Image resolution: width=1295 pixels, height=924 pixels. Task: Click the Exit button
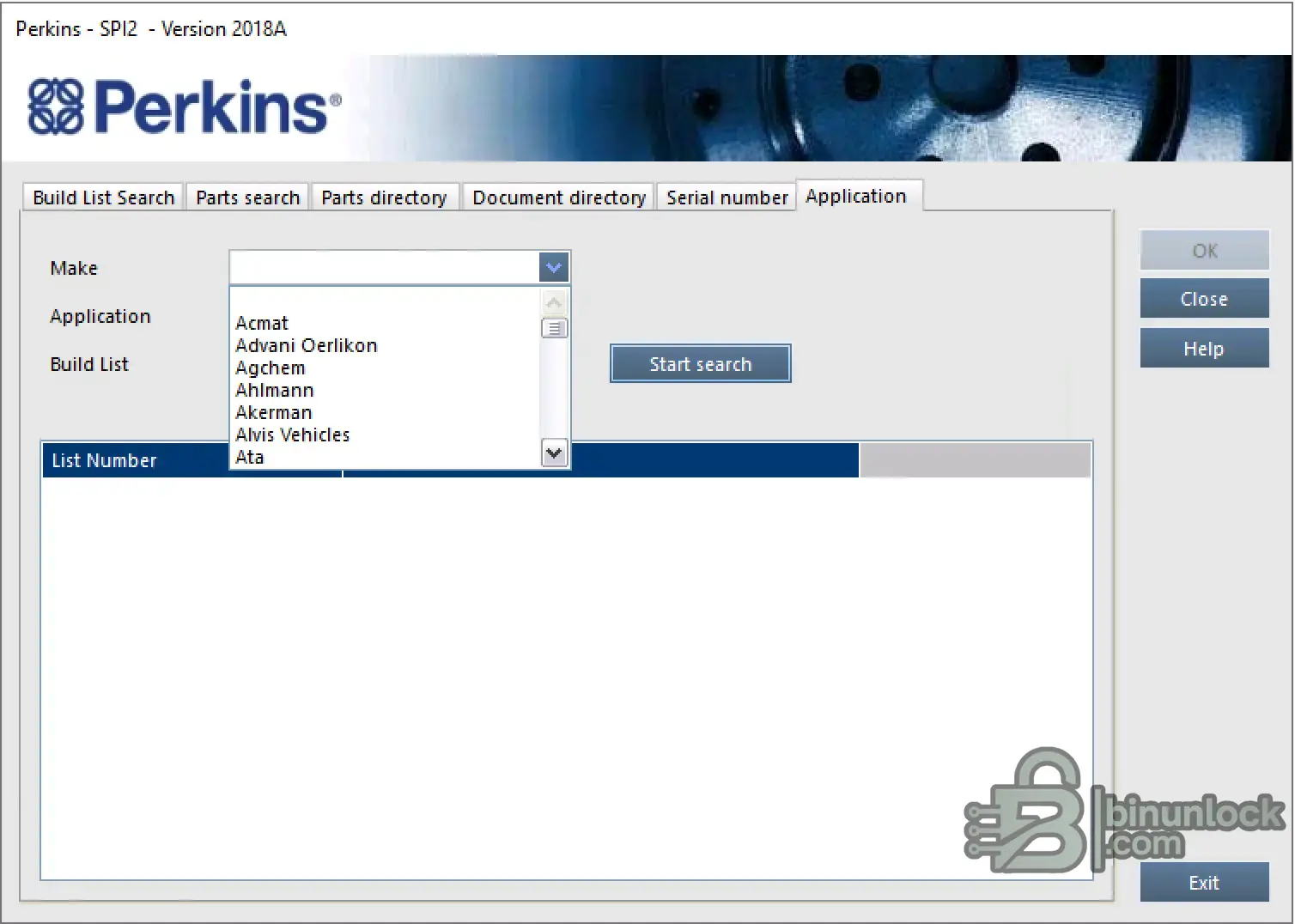click(x=1204, y=883)
